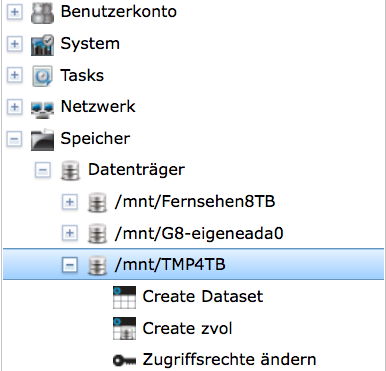The width and height of the screenshot is (386, 371).
Task: Open the Zugriffsrechte ändern entry
Action: [x=229, y=360]
